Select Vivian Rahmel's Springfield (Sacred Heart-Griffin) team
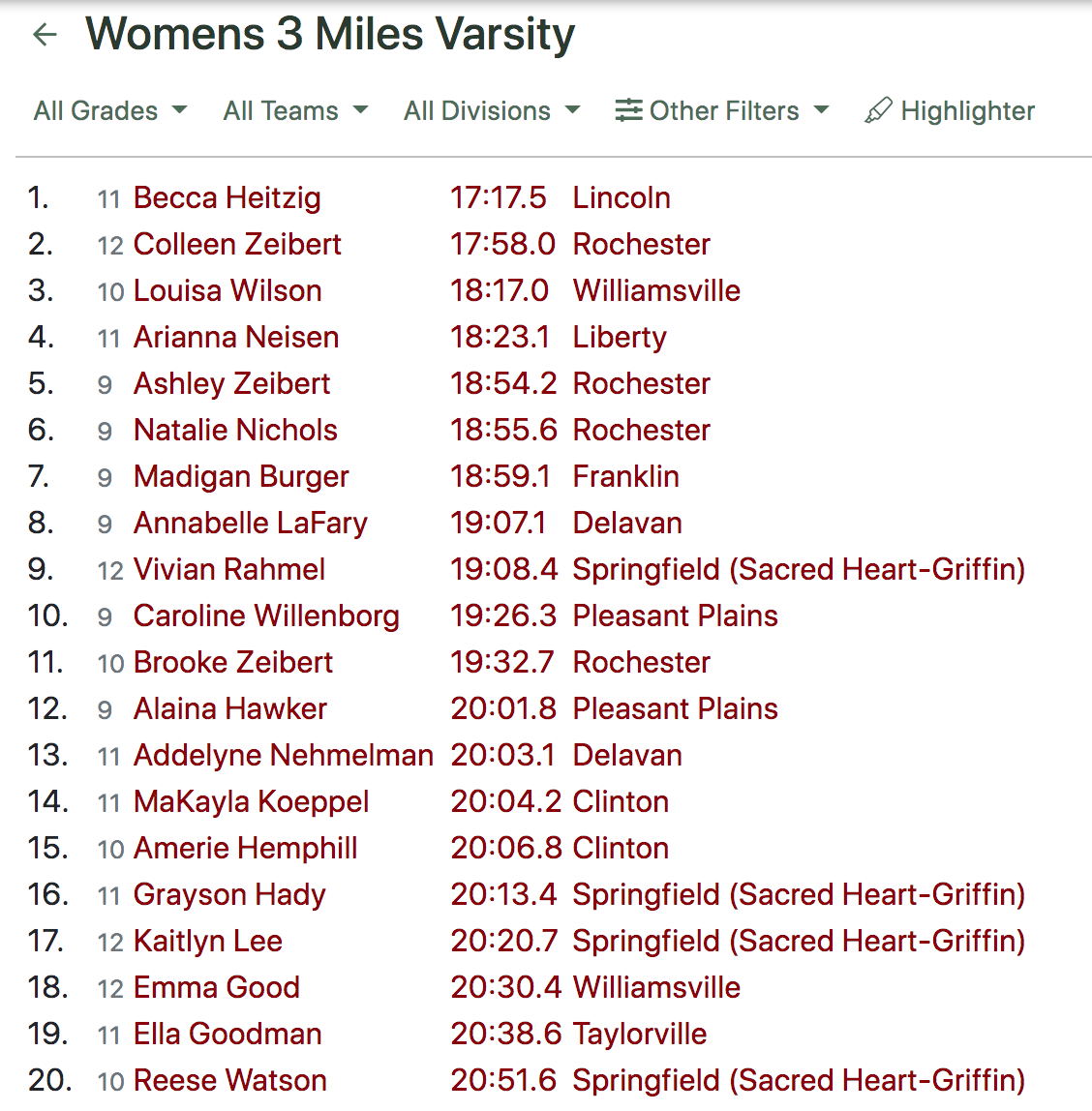The width and height of the screenshot is (1092, 1111). pyautogui.click(x=799, y=570)
